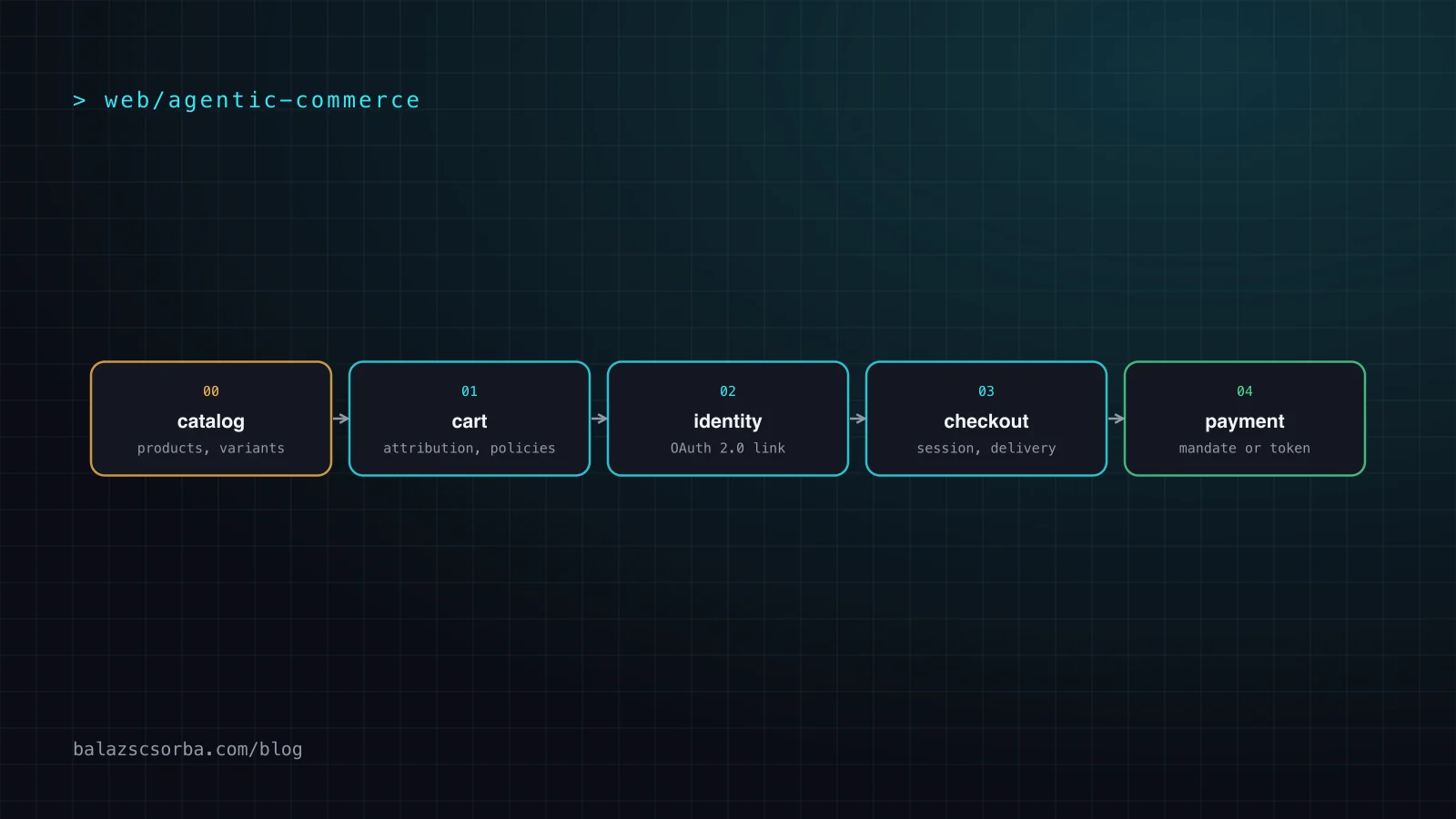Viewport: 1456px width, 819px height.
Task: Click the 03 step number
Action: point(986,391)
